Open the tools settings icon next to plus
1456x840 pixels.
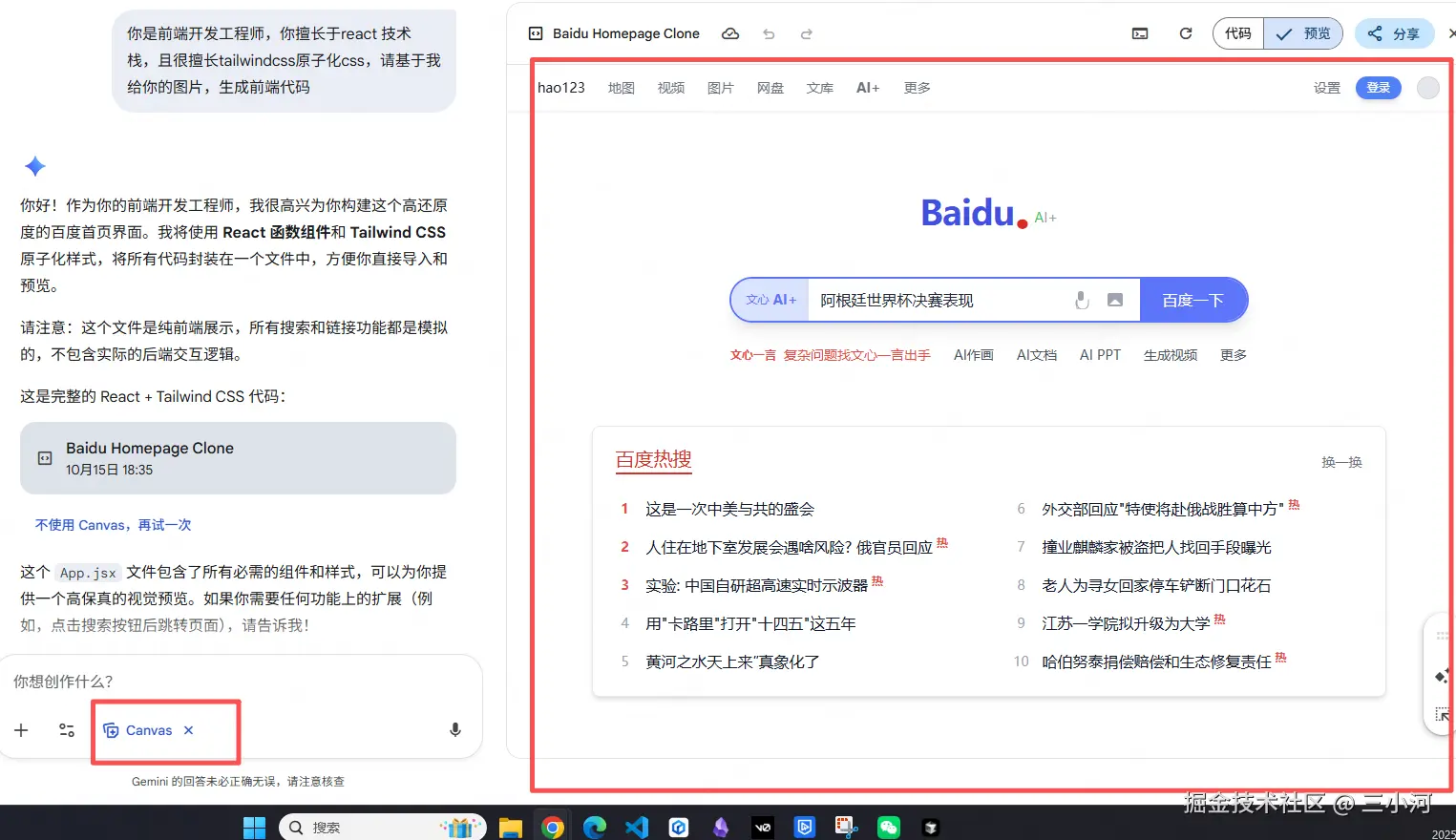(x=67, y=730)
